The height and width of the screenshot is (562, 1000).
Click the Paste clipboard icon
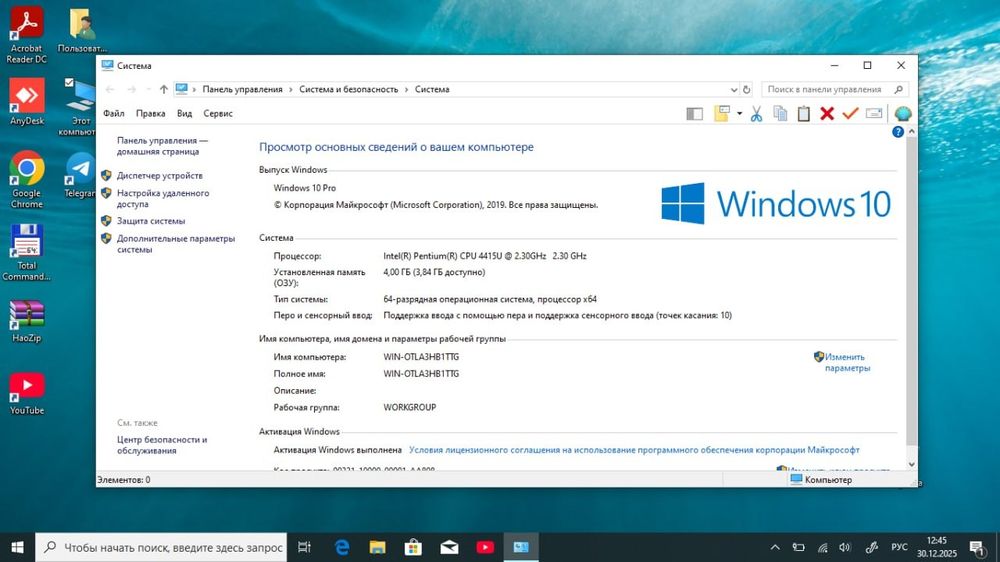(x=804, y=114)
